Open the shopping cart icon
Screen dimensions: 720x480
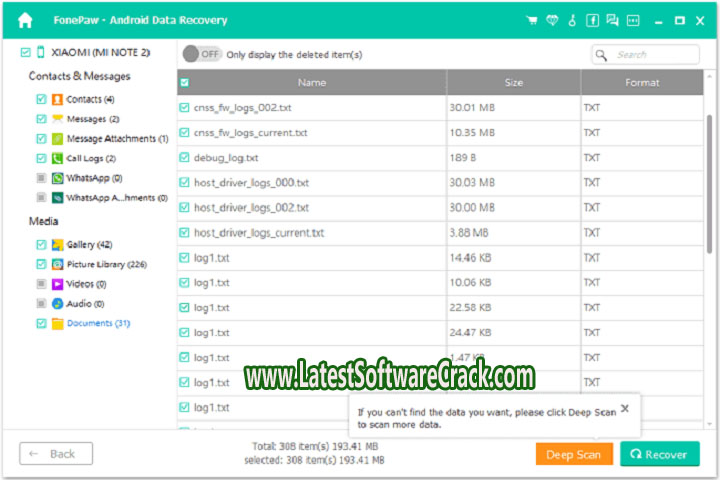click(x=532, y=20)
